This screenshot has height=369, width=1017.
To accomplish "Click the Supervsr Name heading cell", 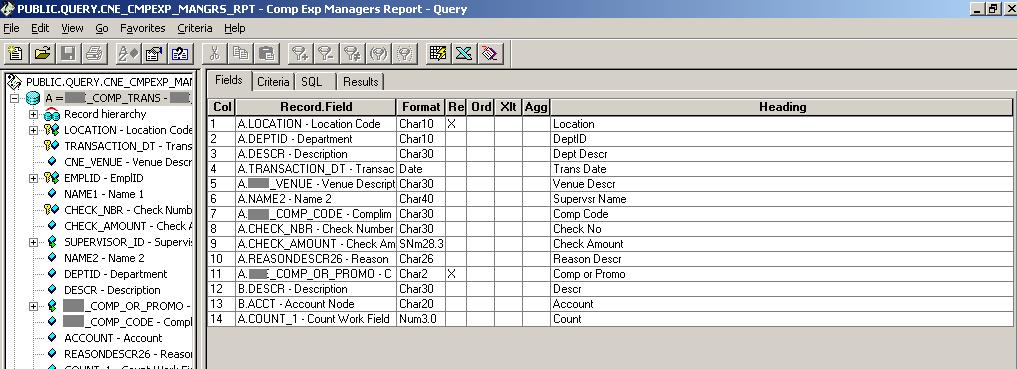I will (x=782, y=198).
